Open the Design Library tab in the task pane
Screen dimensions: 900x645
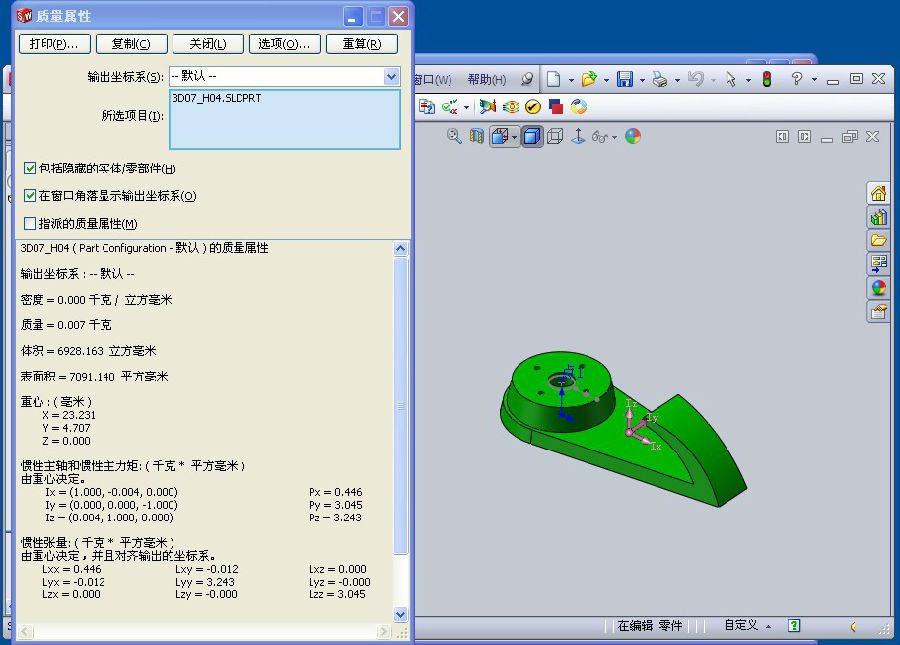click(x=878, y=217)
